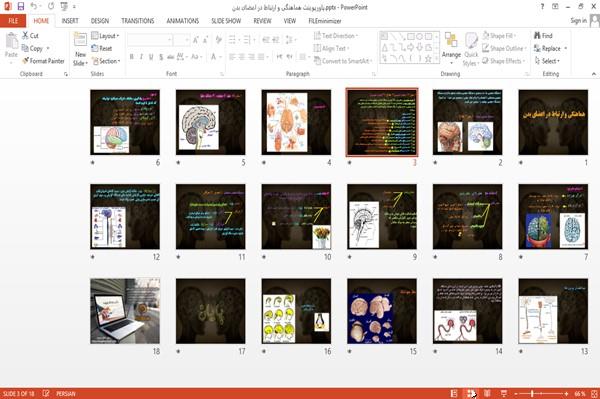Open the Layout dropdown
The width and height of the screenshot is (600, 399).
[x=106, y=36]
